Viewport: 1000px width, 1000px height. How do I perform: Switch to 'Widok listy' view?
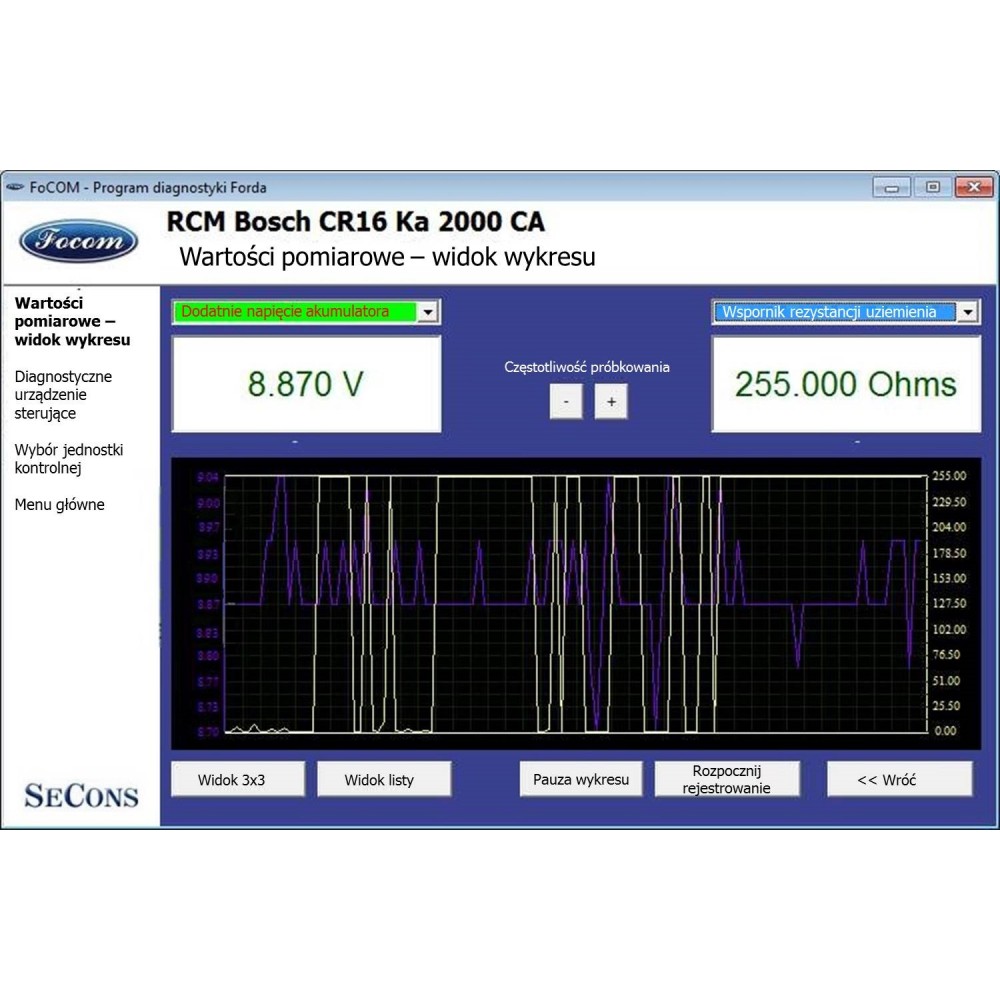pyautogui.click(x=384, y=779)
